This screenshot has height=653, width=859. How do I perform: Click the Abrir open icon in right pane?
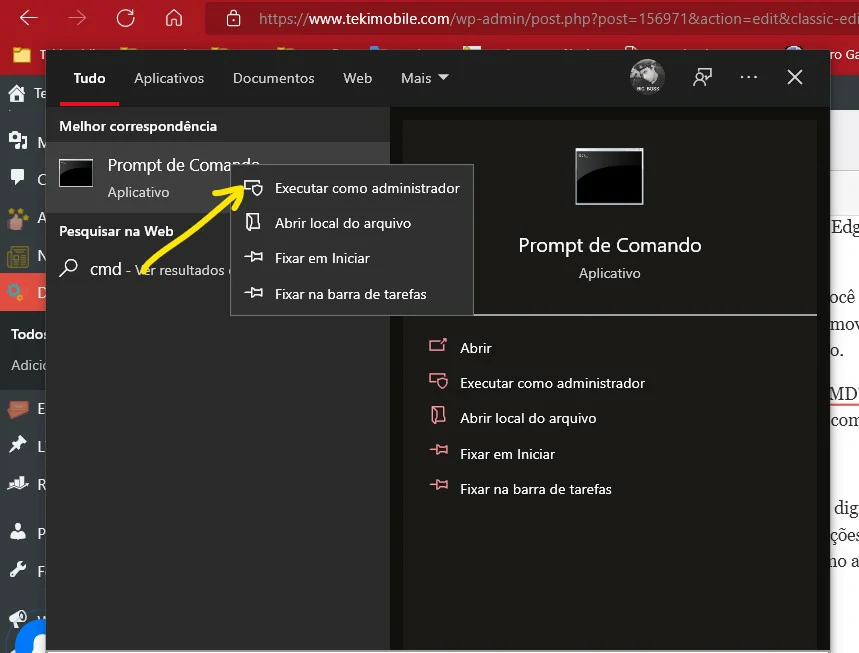[x=438, y=345]
